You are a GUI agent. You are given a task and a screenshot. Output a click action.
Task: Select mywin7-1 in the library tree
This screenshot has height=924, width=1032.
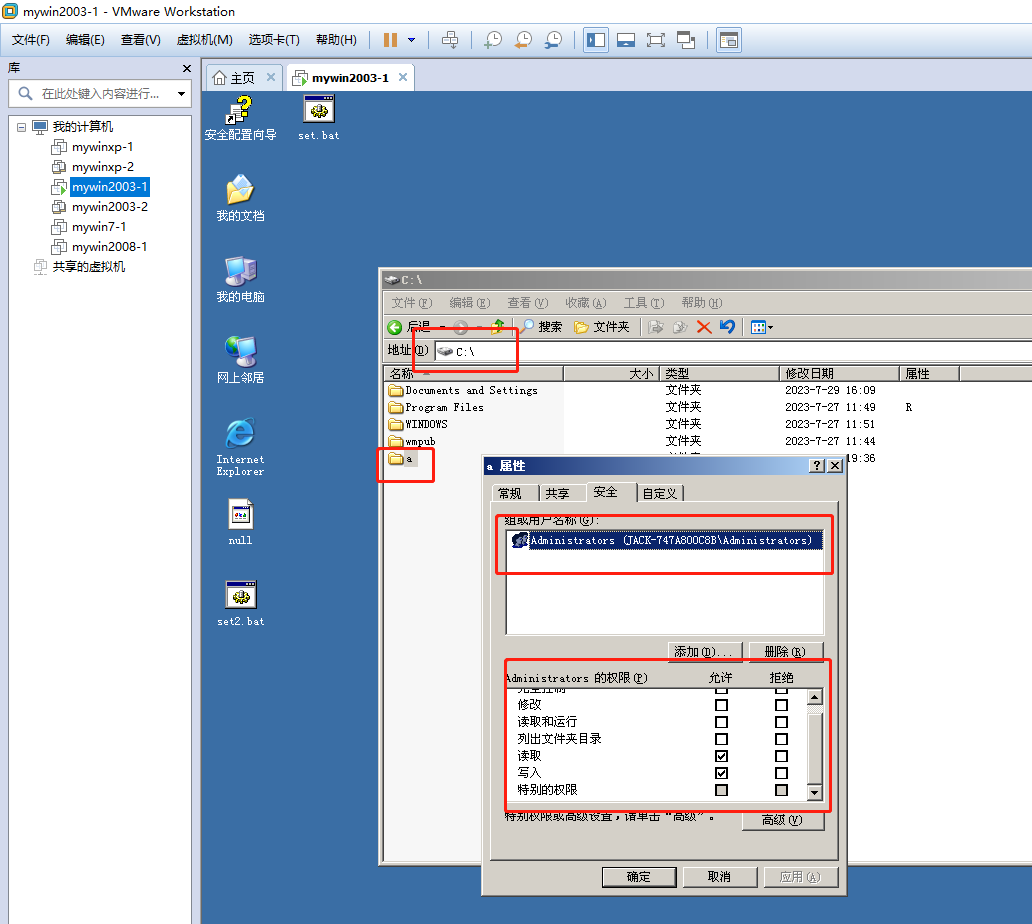(x=99, y=226)
